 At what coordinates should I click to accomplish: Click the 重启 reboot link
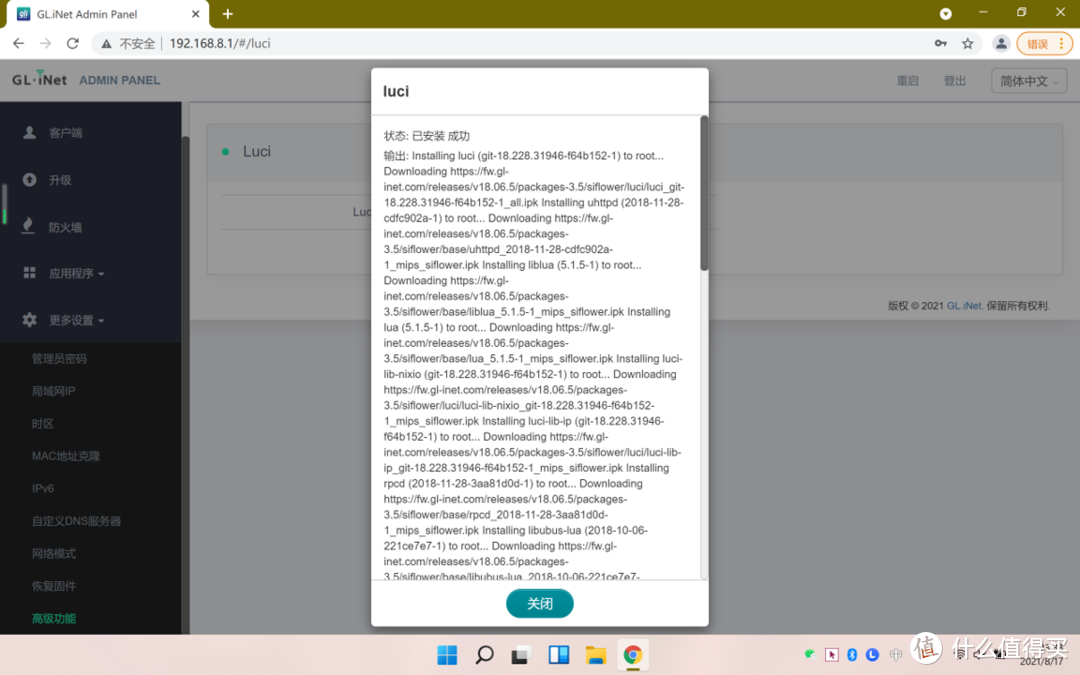[x=907, y=80]
